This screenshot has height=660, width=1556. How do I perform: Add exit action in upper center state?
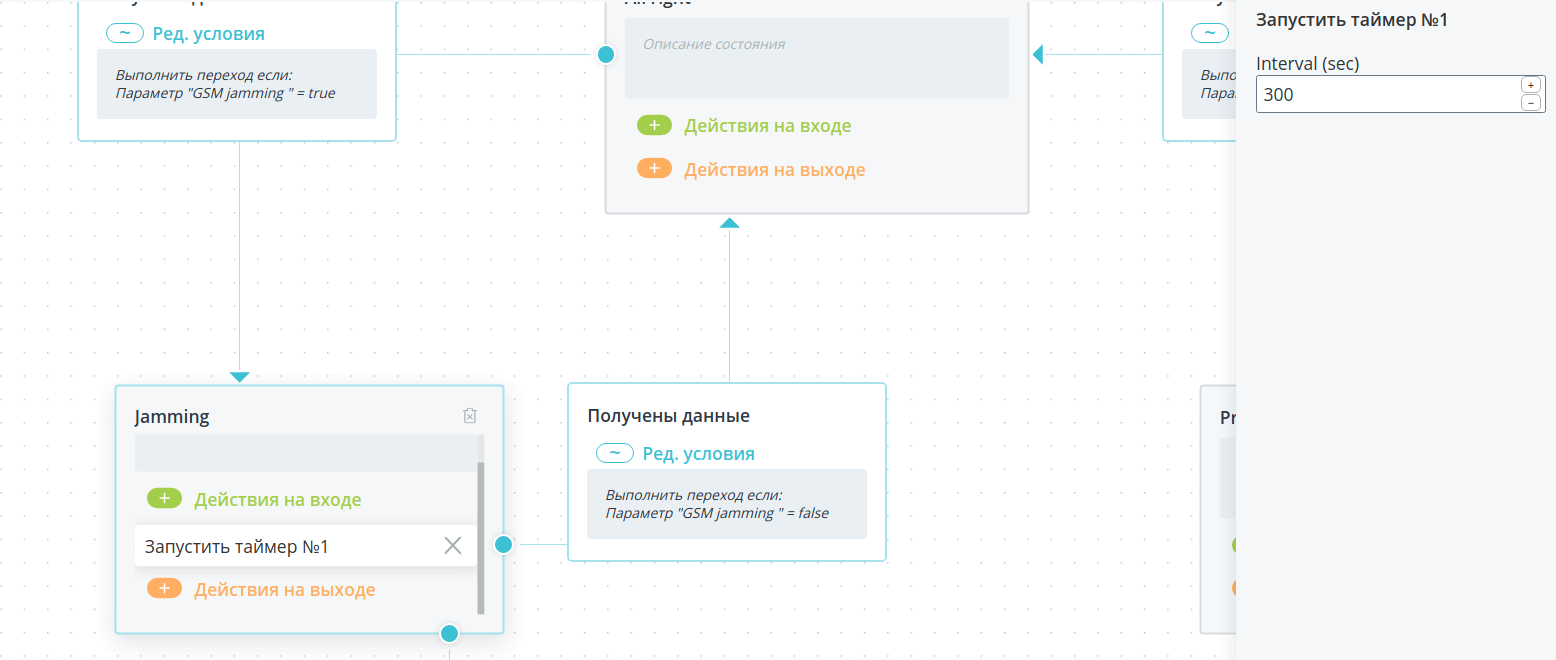click(x=654, y=168)
